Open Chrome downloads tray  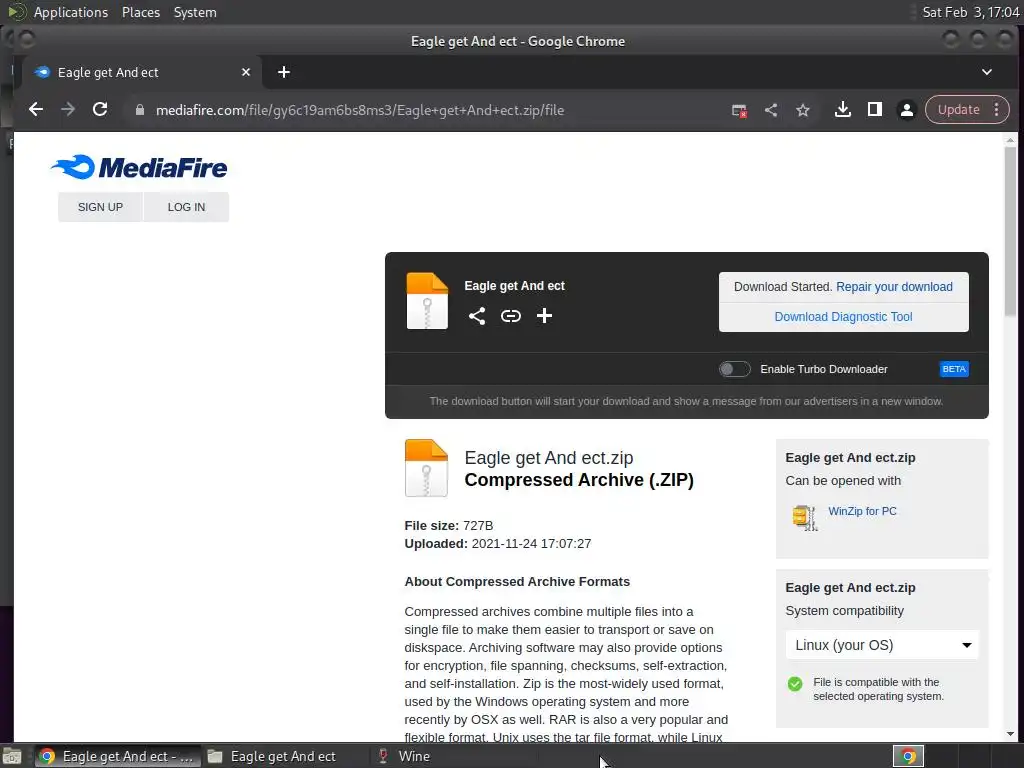(x=842, y=110)
